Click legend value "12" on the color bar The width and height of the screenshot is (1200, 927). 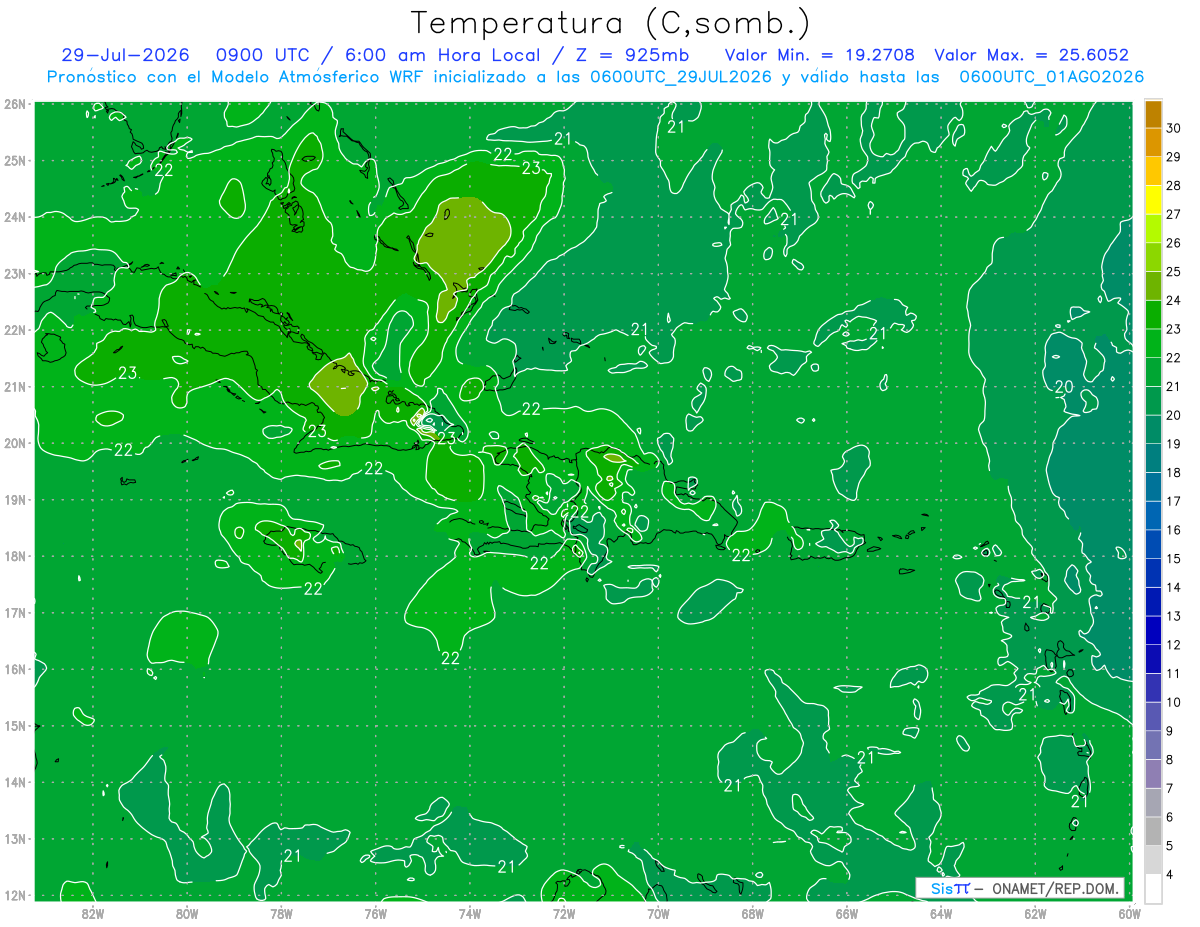coord(1174,645)
